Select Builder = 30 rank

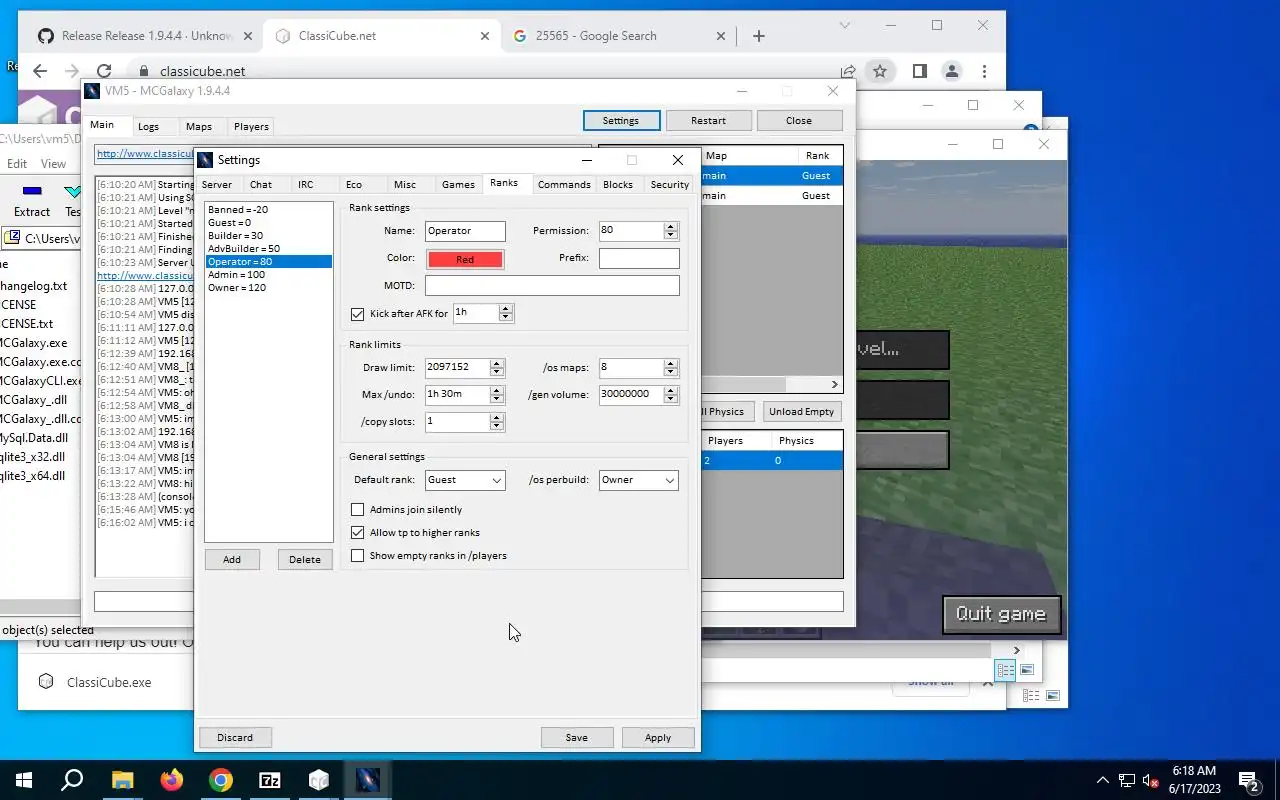(x=268, y=236)
